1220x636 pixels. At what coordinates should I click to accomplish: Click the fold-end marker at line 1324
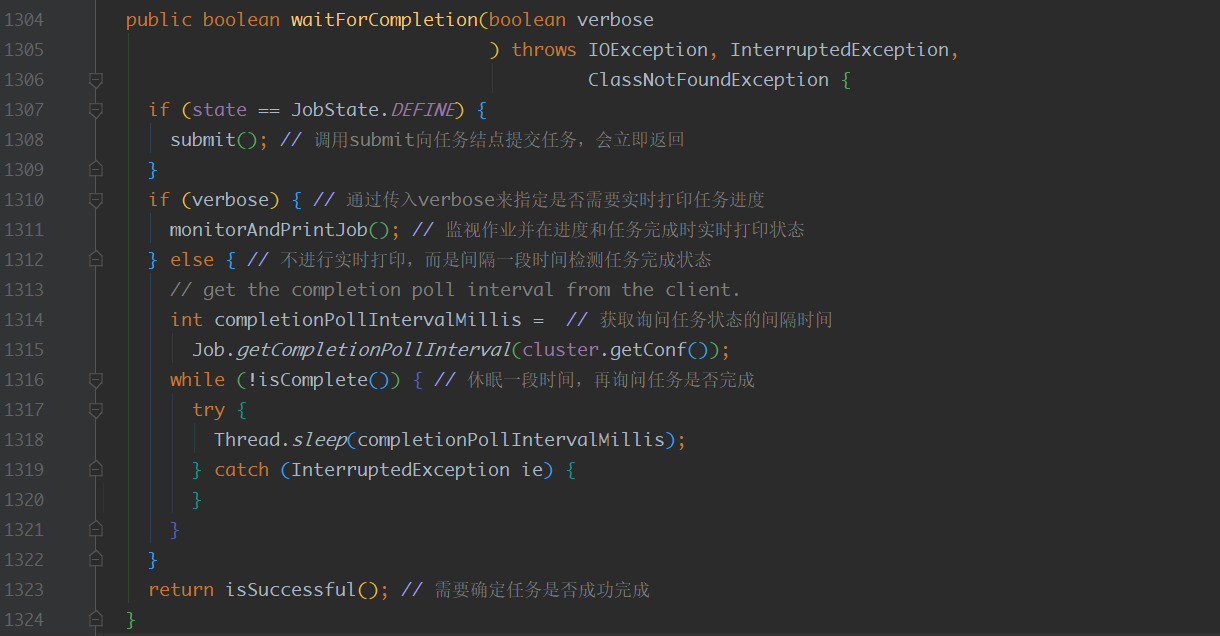pyautogui.click(x=93, y=619)
